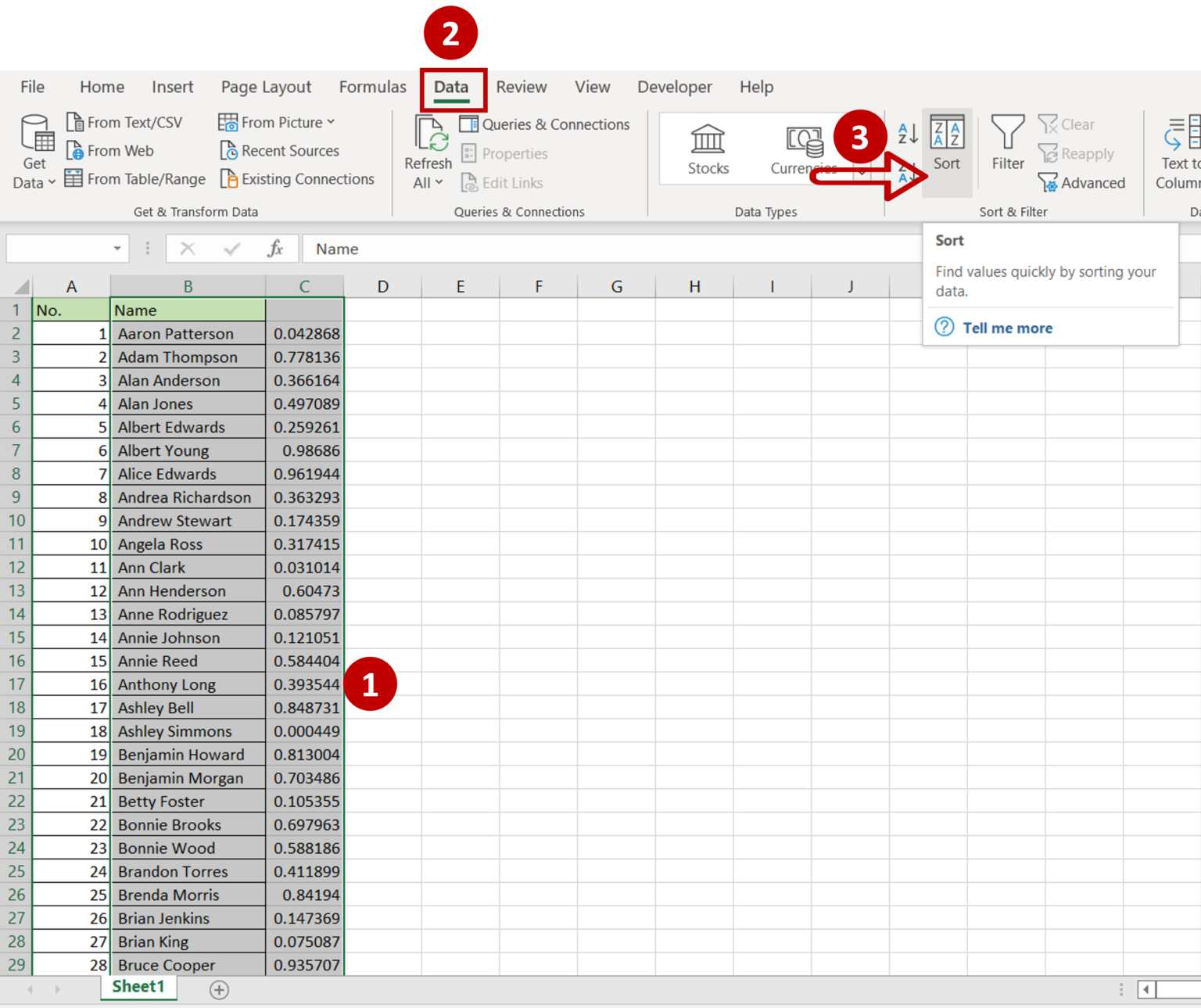Click Tell me more link
1201x1008 pixels.
1007,328
